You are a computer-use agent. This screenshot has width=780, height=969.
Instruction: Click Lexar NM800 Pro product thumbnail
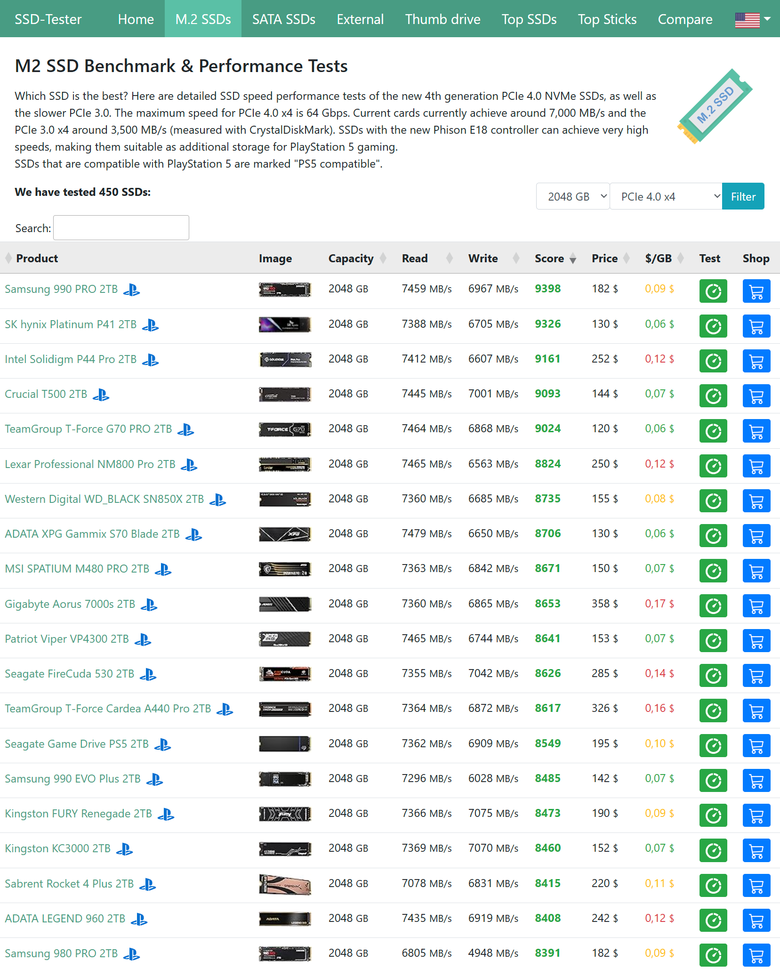click(284, 464)
